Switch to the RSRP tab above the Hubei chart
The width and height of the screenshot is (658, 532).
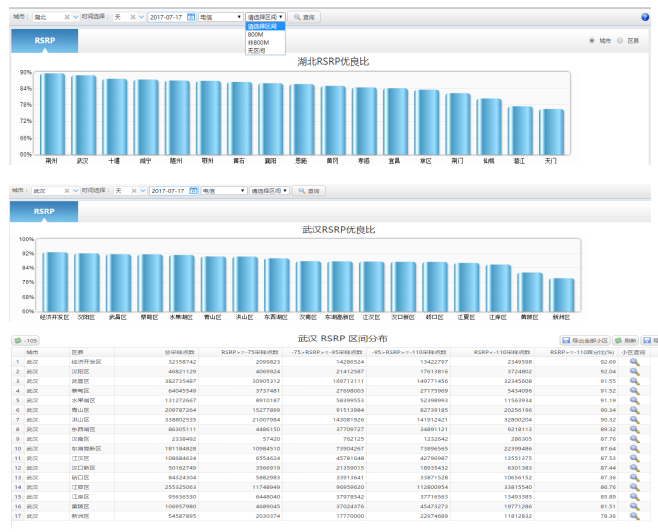(x=44, y=41)
